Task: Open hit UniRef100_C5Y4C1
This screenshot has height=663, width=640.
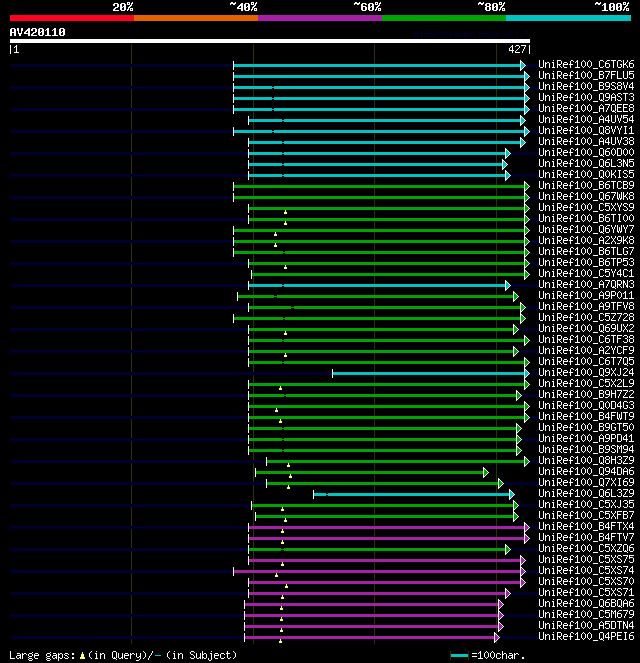Action: point(586,273)
